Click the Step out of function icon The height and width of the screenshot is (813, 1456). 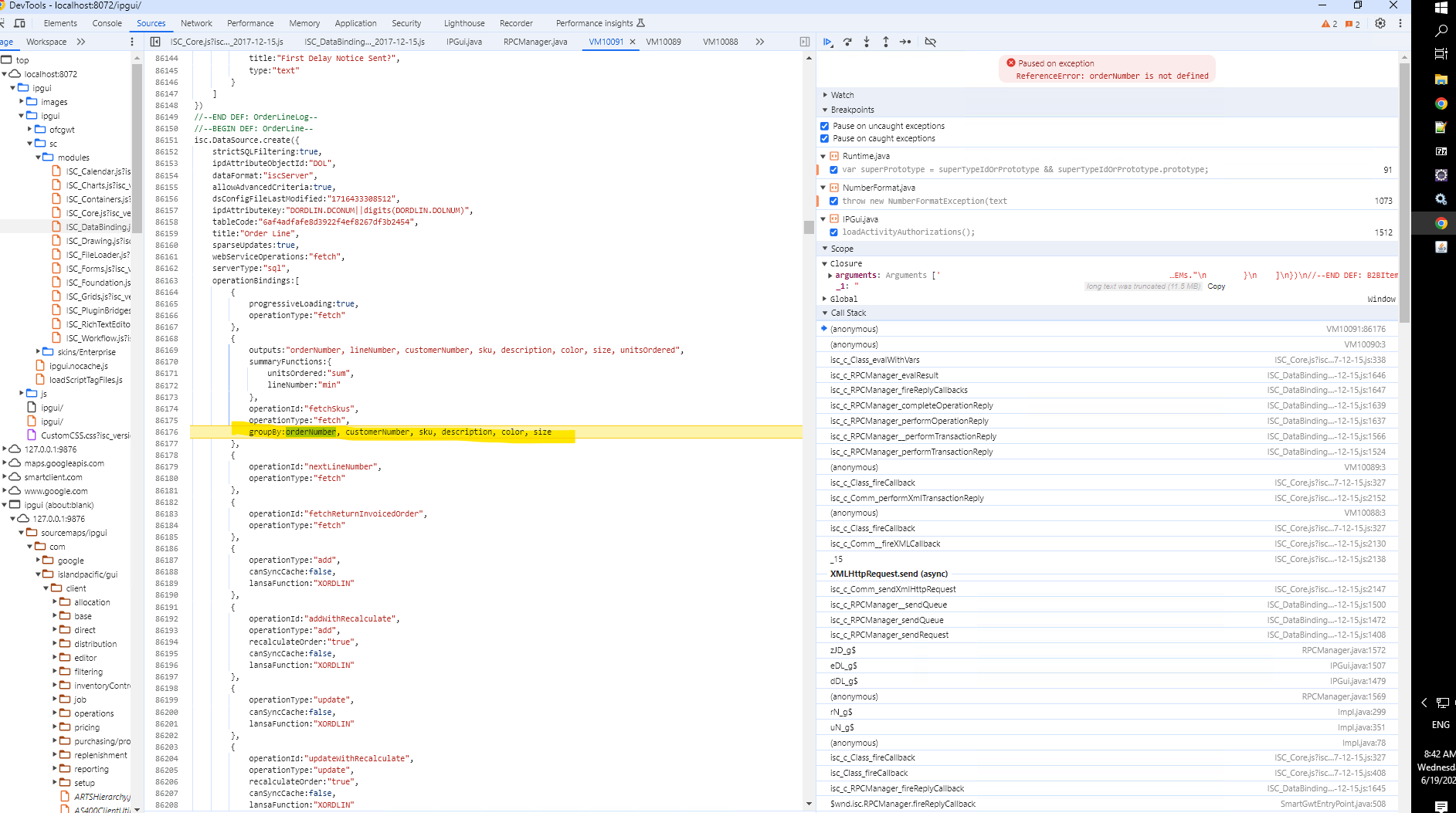click(886, 42)
